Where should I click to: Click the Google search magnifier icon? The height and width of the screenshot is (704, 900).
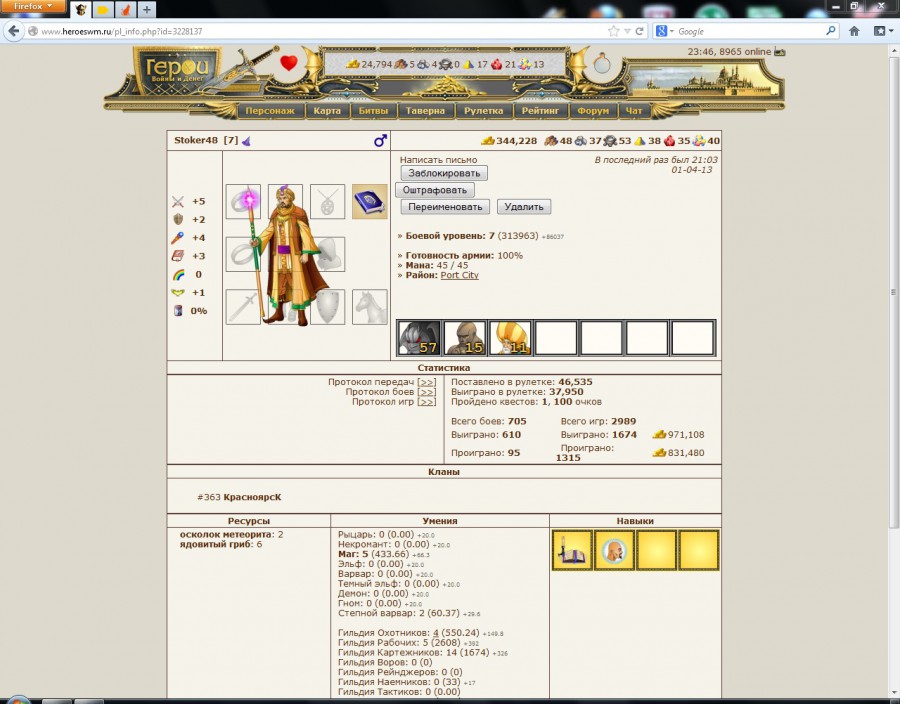click(x=831, y=31)
